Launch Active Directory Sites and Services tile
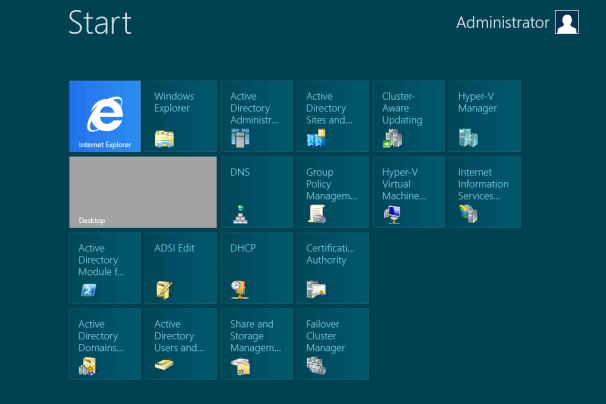This screenshot has height=404, width=606. pos(333,116)
